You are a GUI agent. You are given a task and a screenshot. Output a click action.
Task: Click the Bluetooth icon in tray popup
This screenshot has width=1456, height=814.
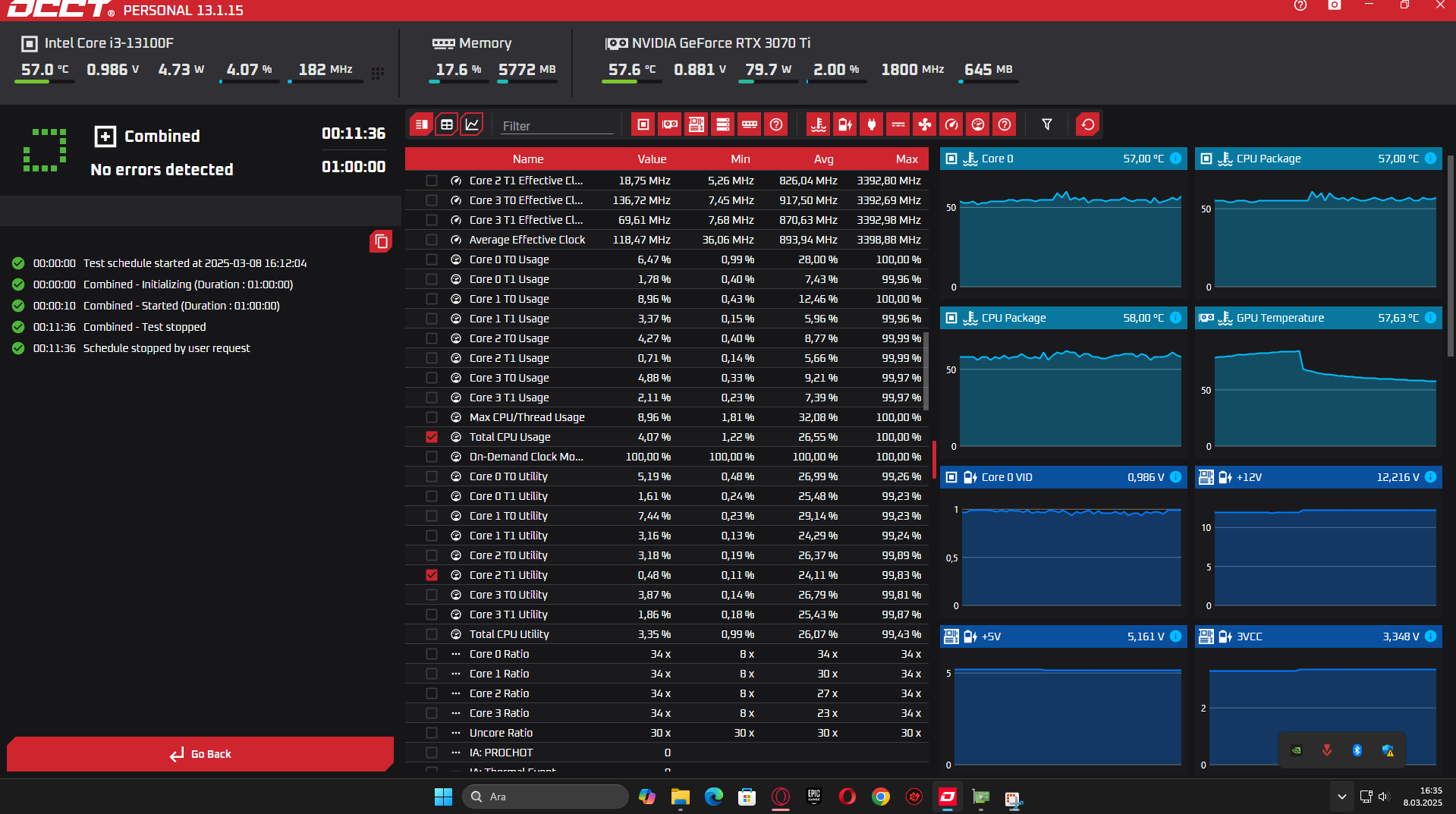(1357, 750)
